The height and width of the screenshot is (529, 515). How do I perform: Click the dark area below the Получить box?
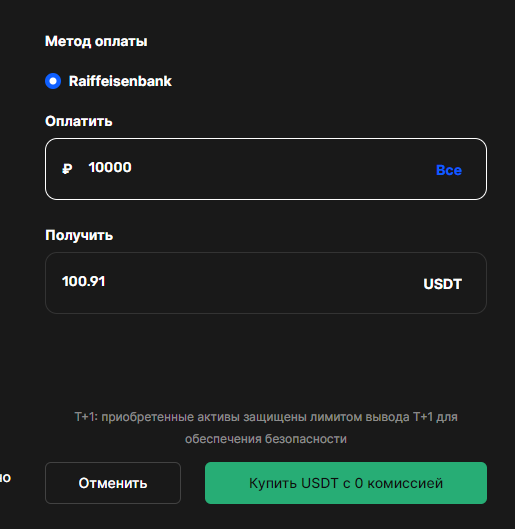266,361
